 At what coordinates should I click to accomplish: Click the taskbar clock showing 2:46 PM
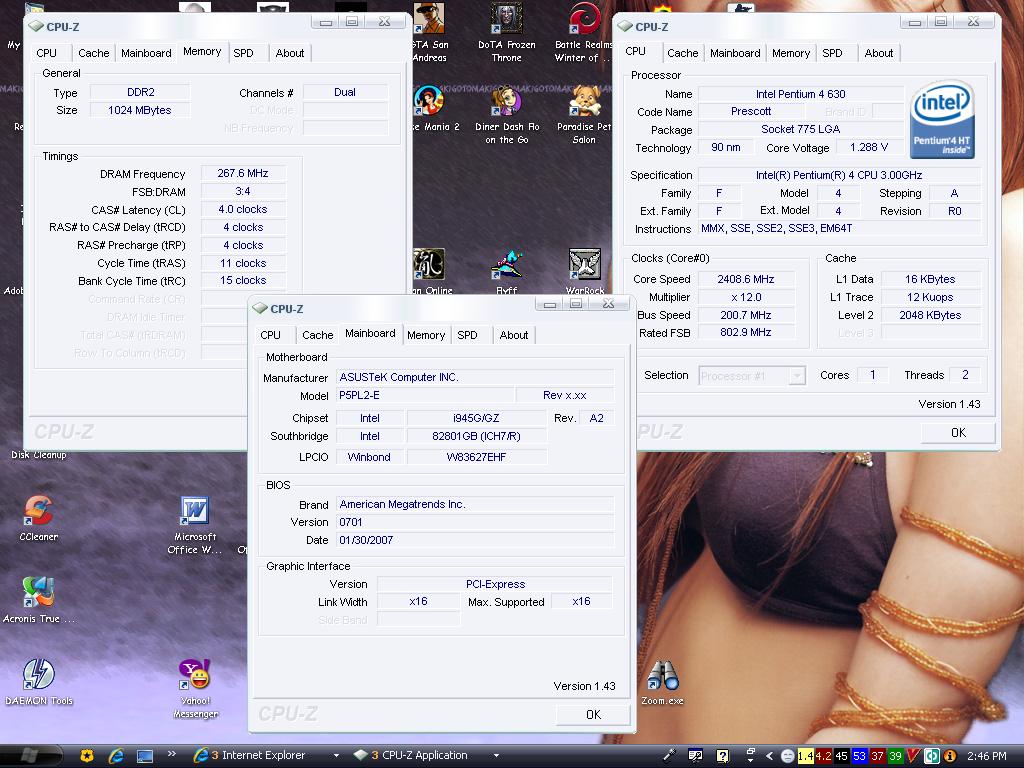coord(986,756)
